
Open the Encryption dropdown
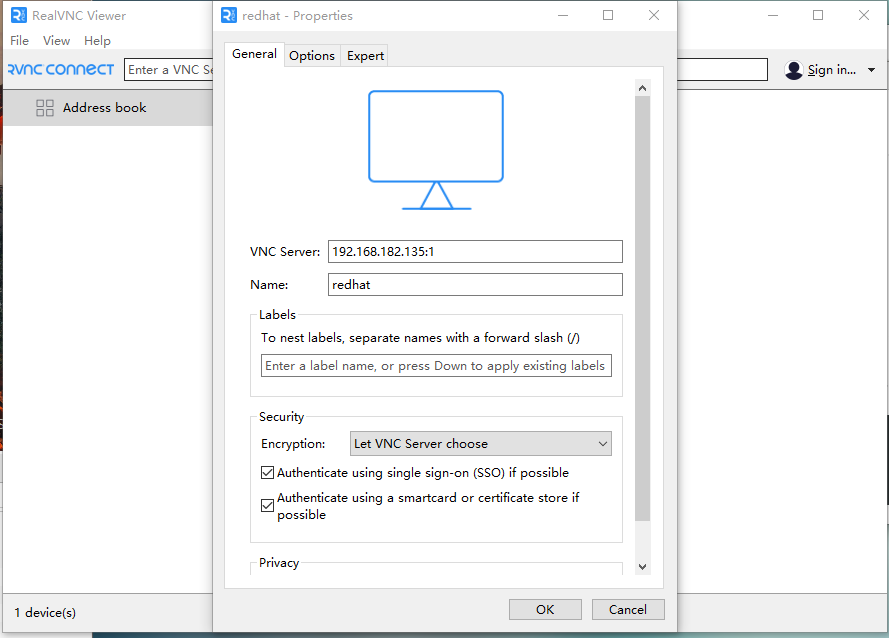pos(481,443)
